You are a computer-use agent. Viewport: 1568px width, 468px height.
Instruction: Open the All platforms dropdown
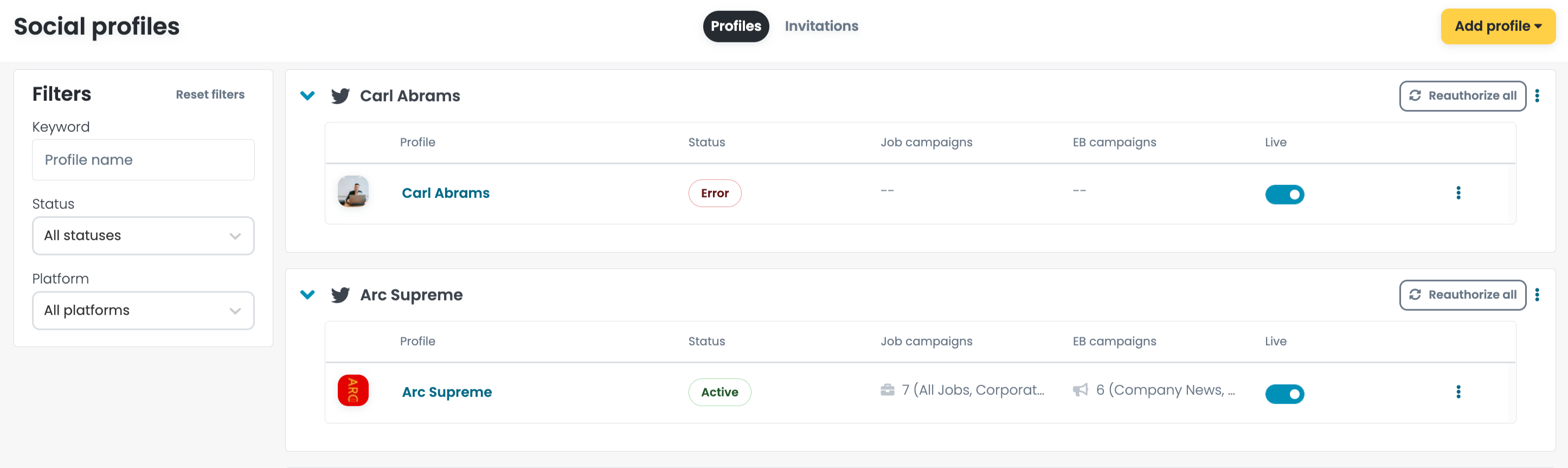pos(143,310)
